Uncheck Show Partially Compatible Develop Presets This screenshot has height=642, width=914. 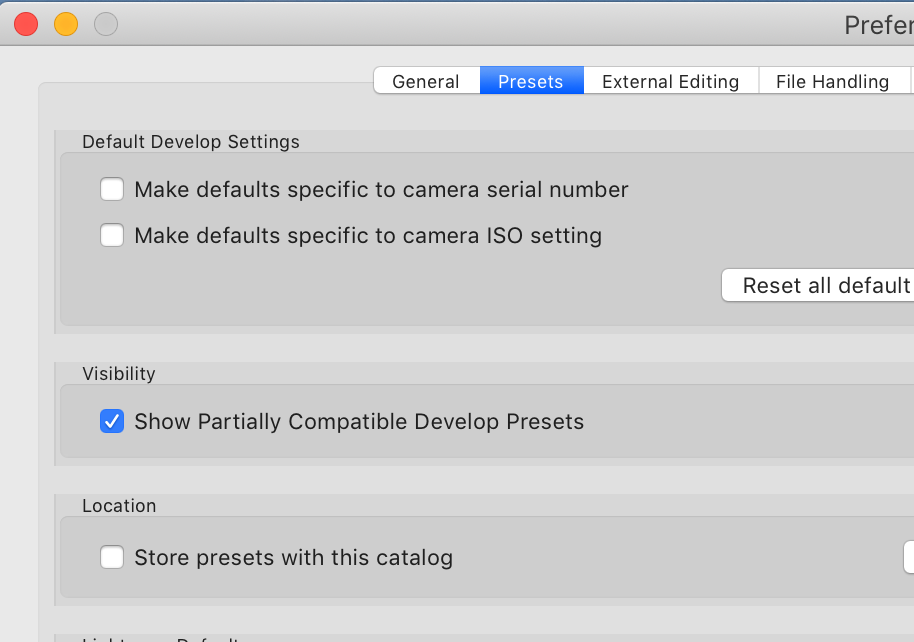(x=112, y=422)
